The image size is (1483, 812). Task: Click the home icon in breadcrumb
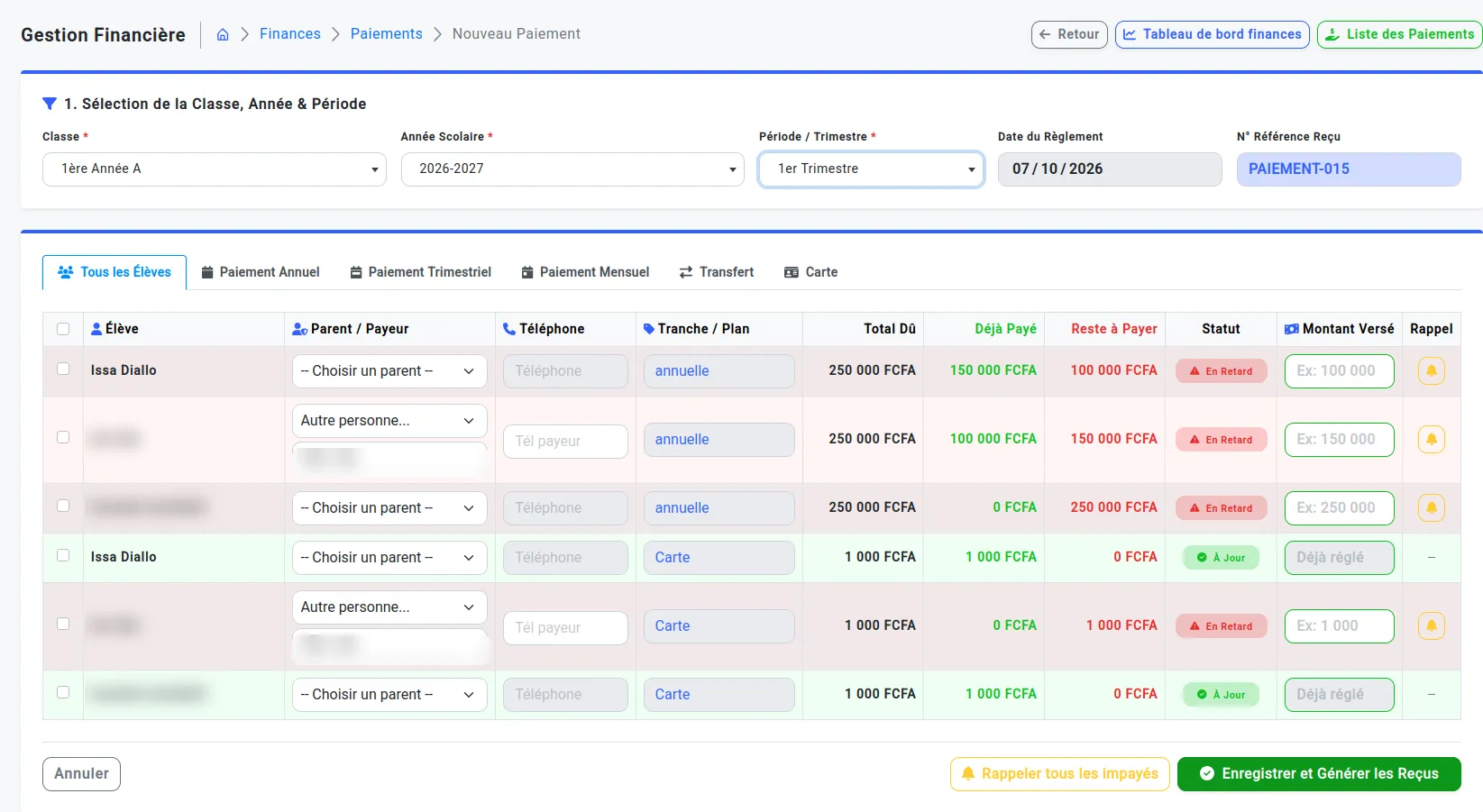[223, 34]
